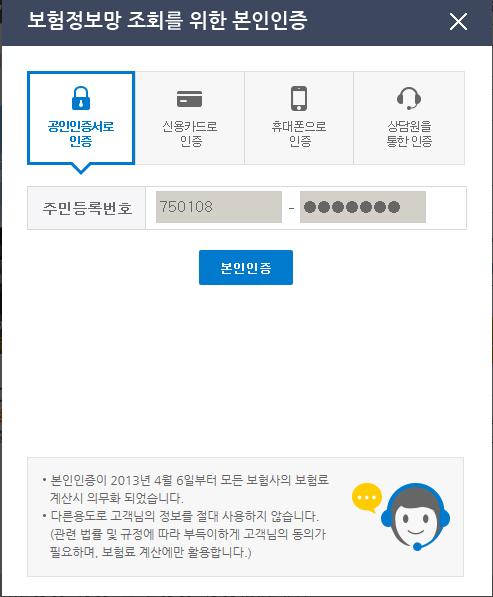Focus the masked resident number field
Viewport: 493px width, 597px height.
(363, 207)
